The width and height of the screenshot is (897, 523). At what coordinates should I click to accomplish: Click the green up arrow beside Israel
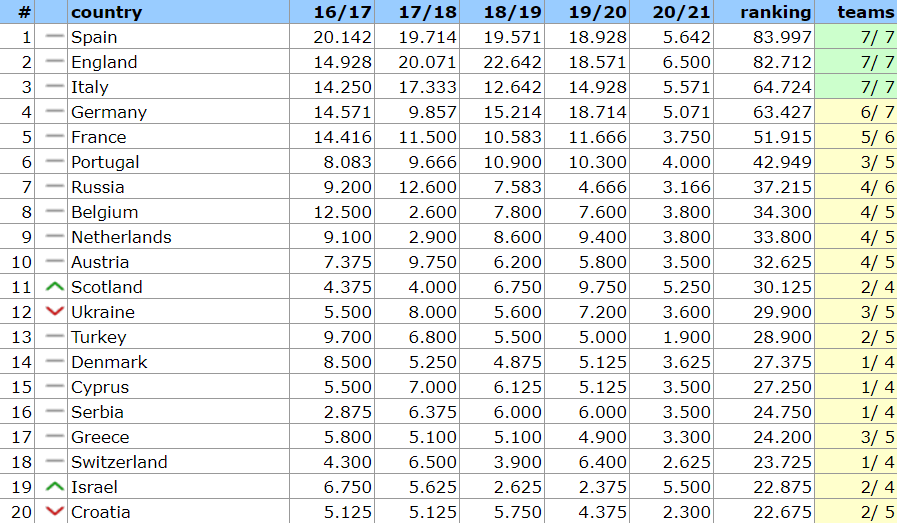pyautogui.click(x=55, y=487)
